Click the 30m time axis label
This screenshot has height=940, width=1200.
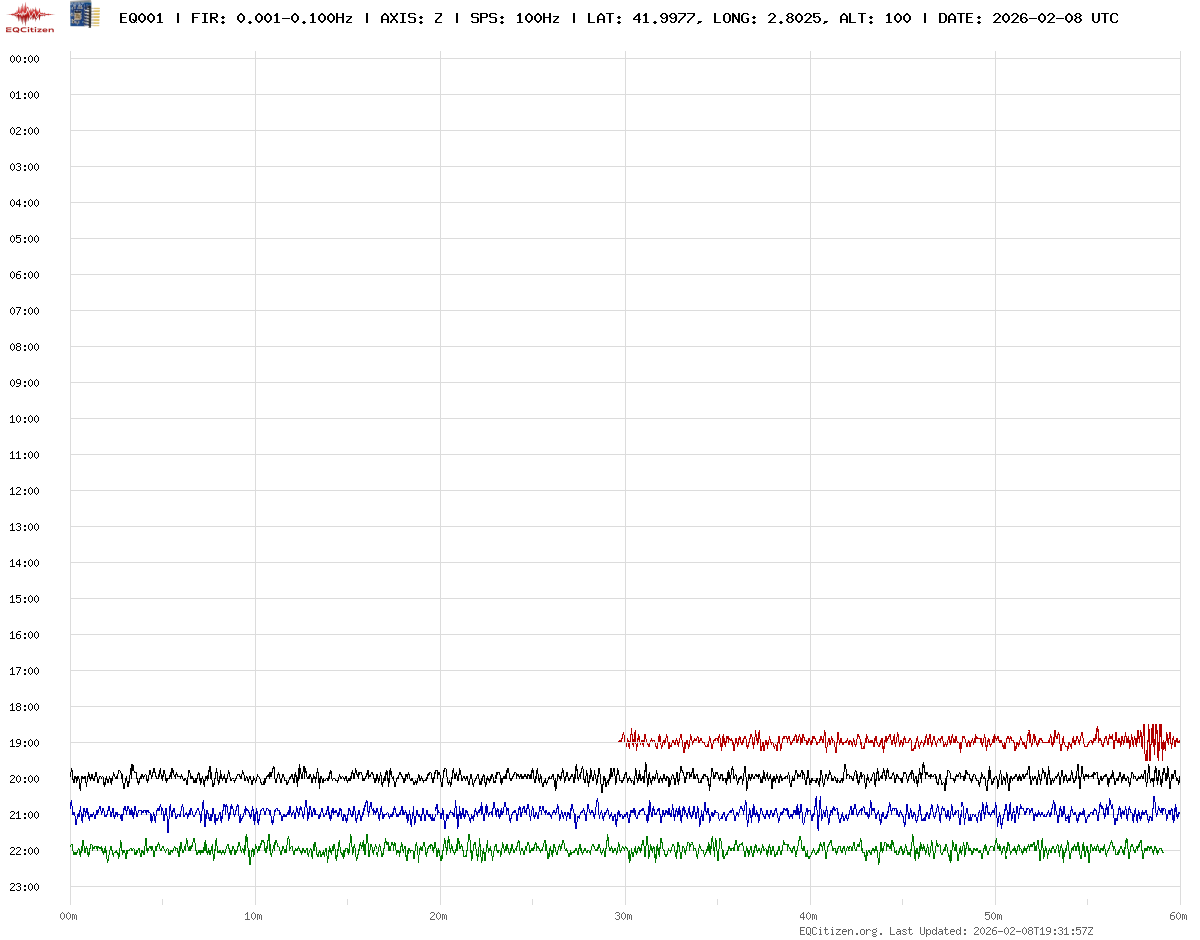pos(624,916)
